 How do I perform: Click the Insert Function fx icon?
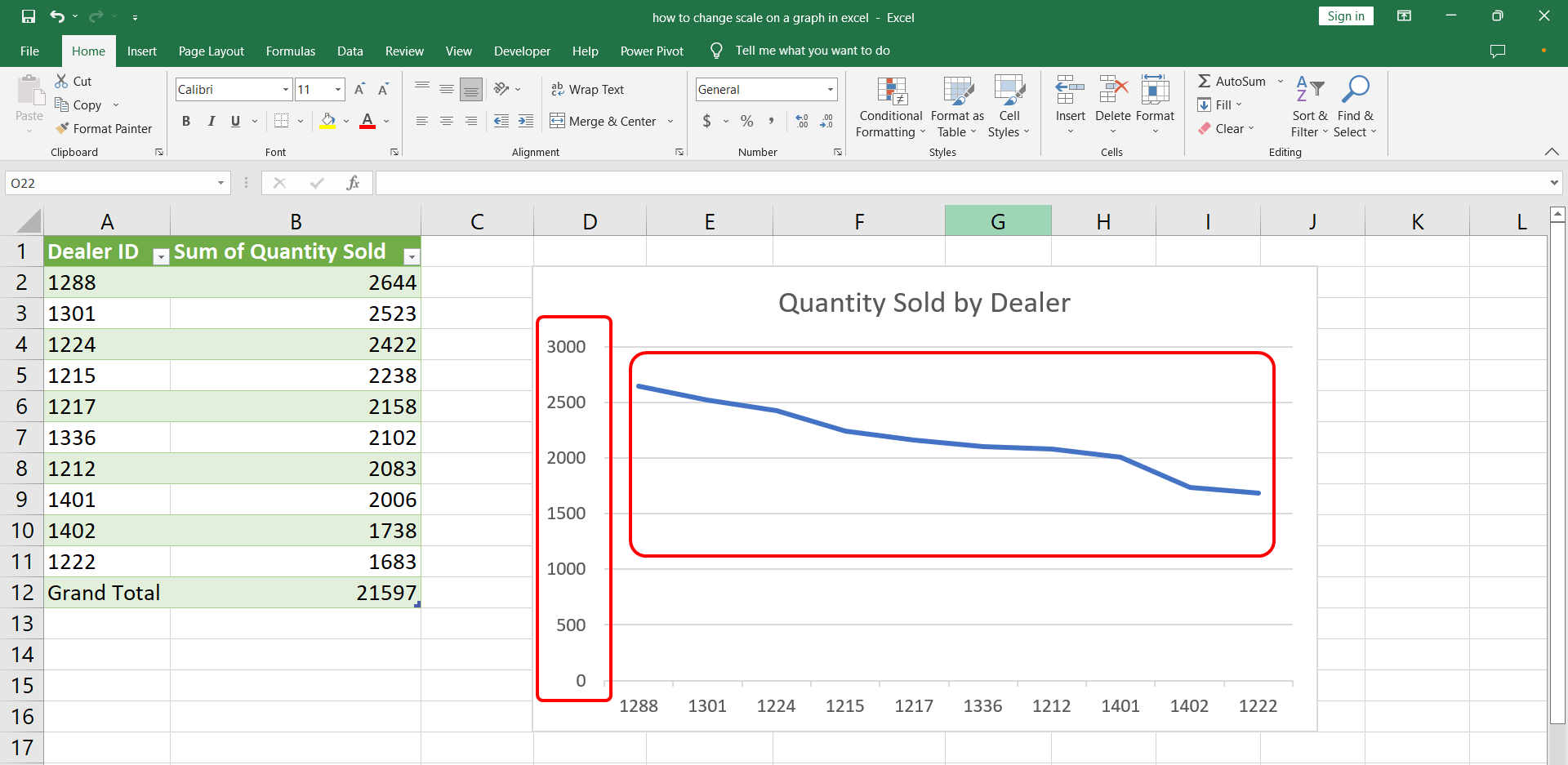pyautogui.click(x=353, y=183)
